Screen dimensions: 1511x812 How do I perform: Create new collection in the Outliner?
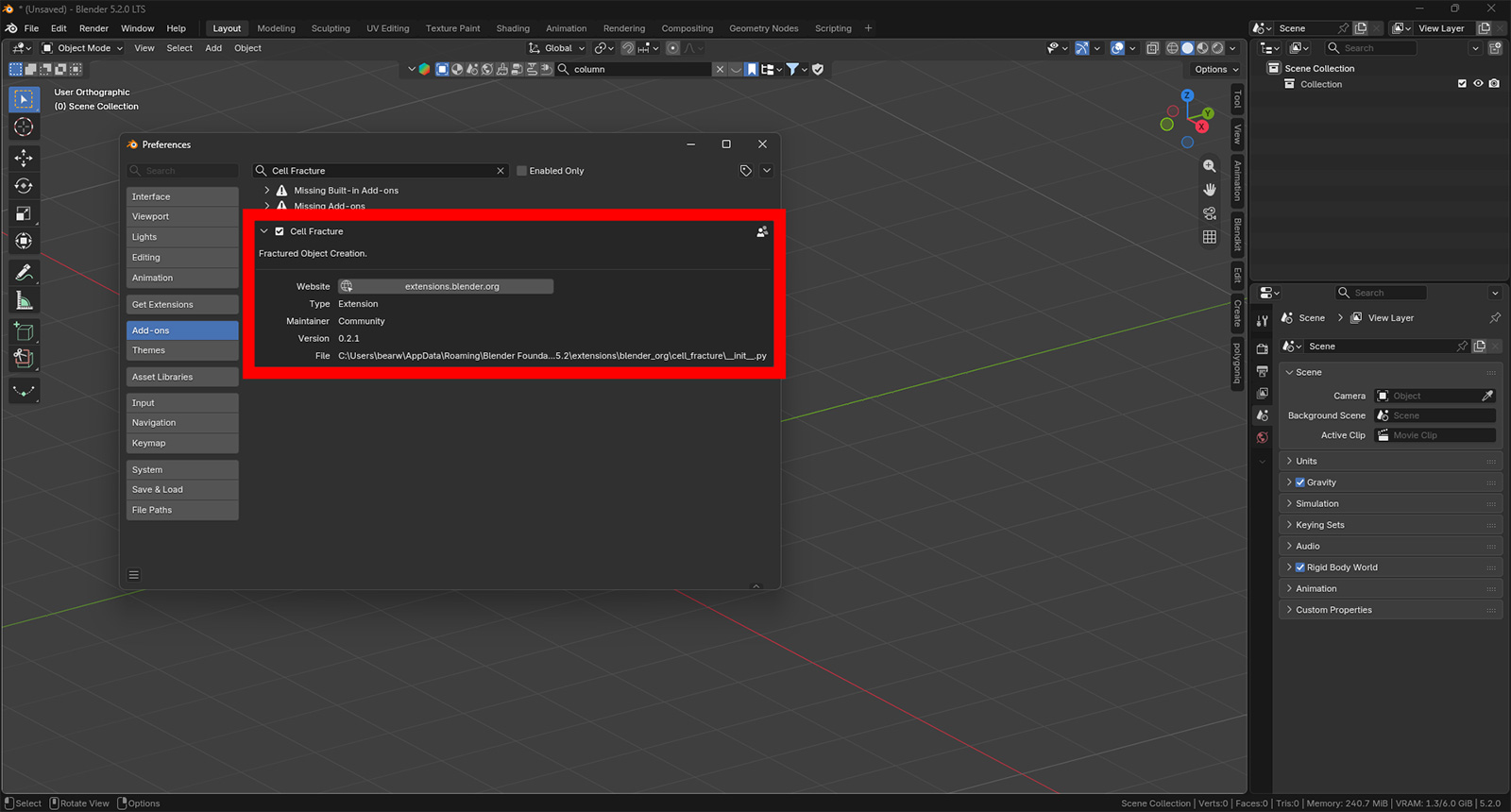[1496, 48]
